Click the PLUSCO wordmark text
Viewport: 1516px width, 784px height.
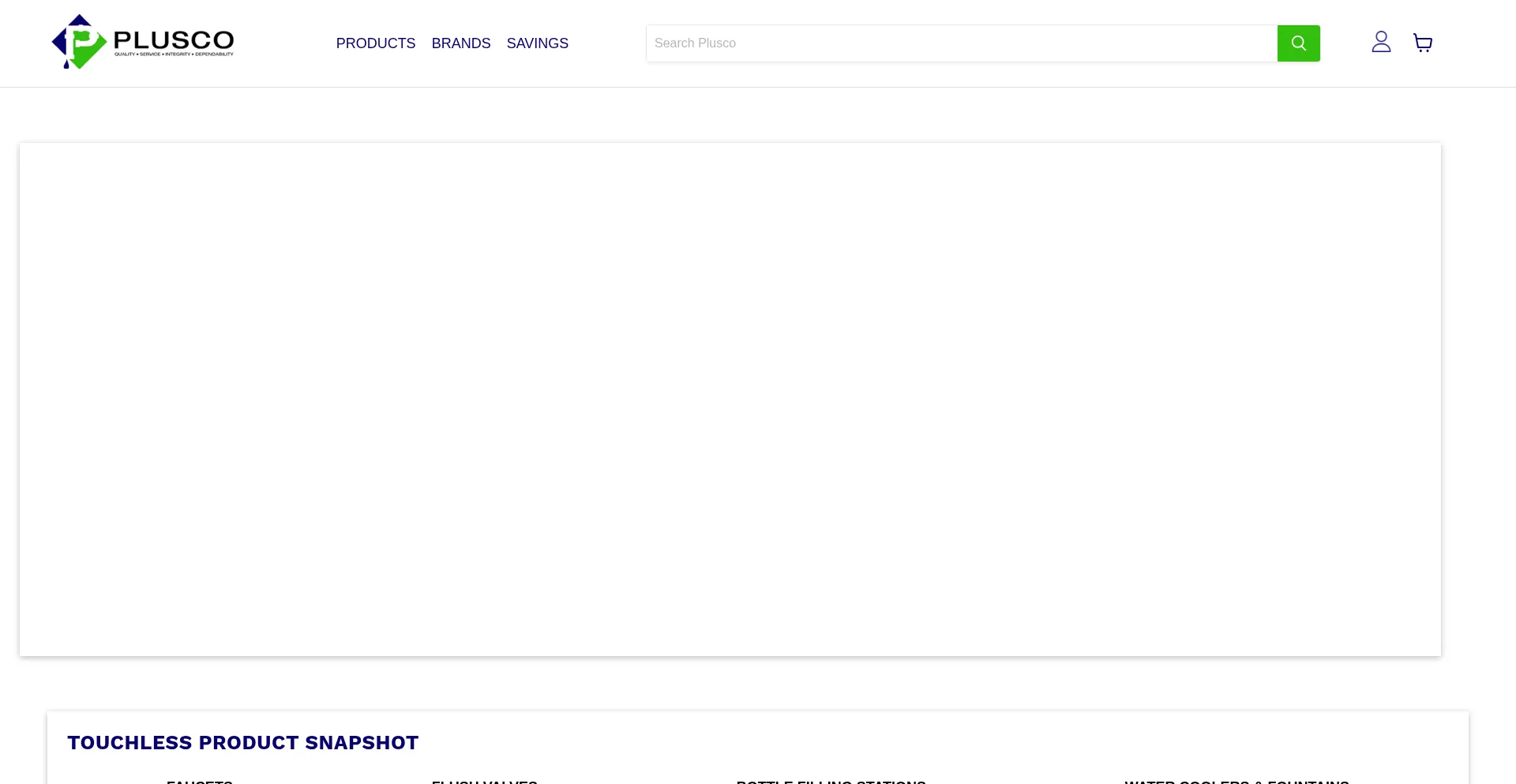[174, 39]
